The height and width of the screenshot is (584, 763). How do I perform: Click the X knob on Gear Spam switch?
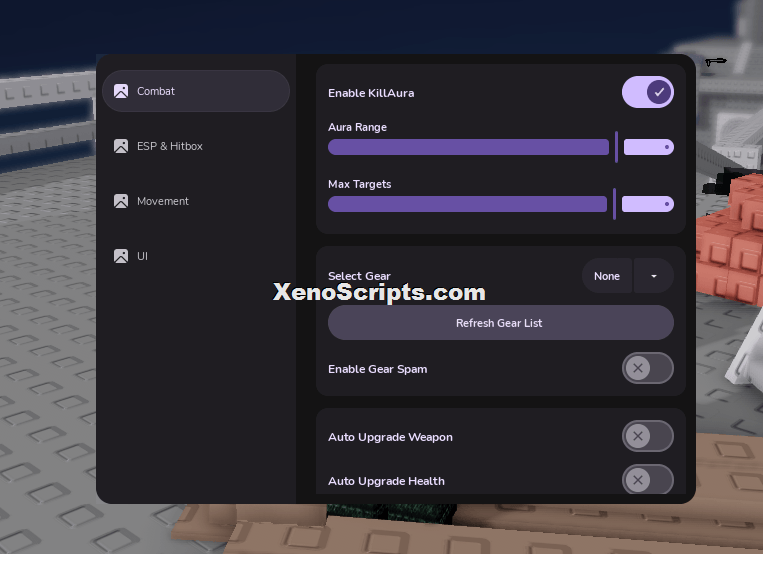pyautogui.click(x=637, y=368)
